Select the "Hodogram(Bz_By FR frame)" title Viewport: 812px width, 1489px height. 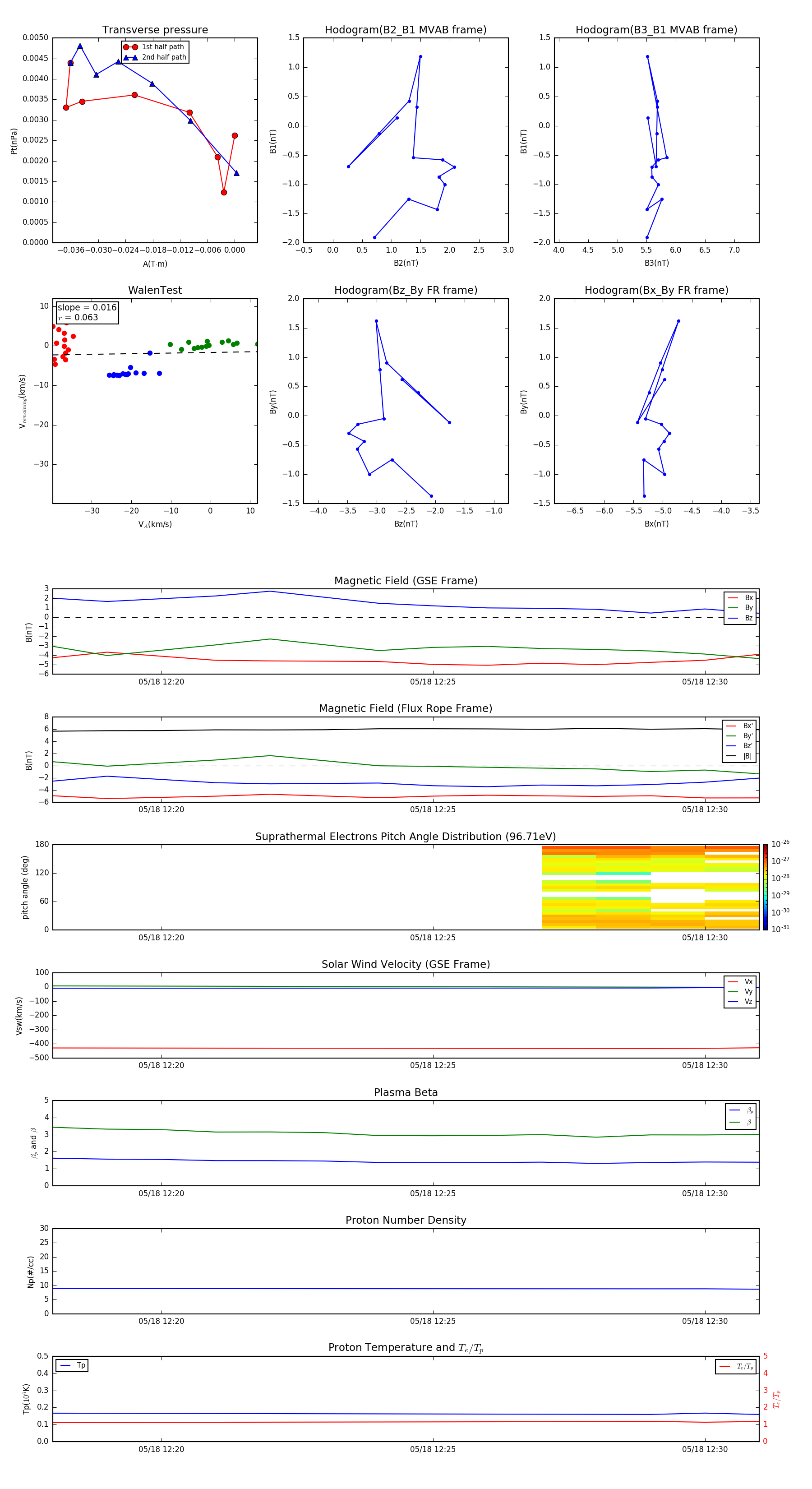coord(406,290)
